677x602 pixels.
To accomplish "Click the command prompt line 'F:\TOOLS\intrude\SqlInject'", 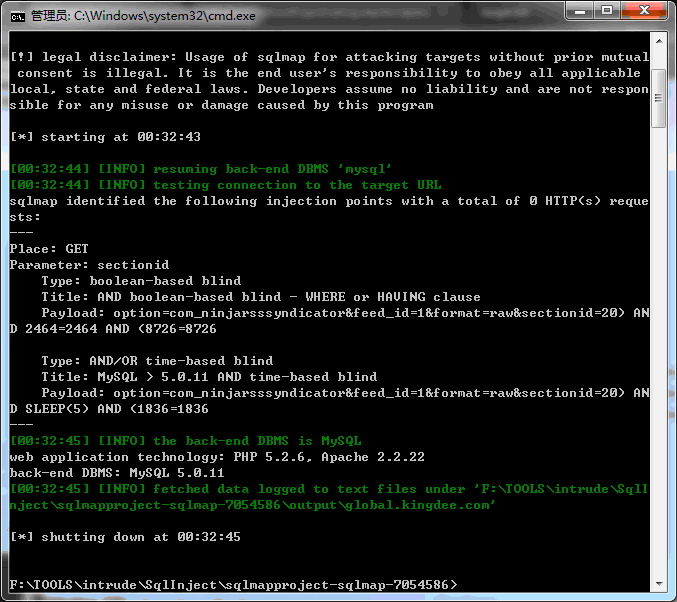I will (233, 585).
